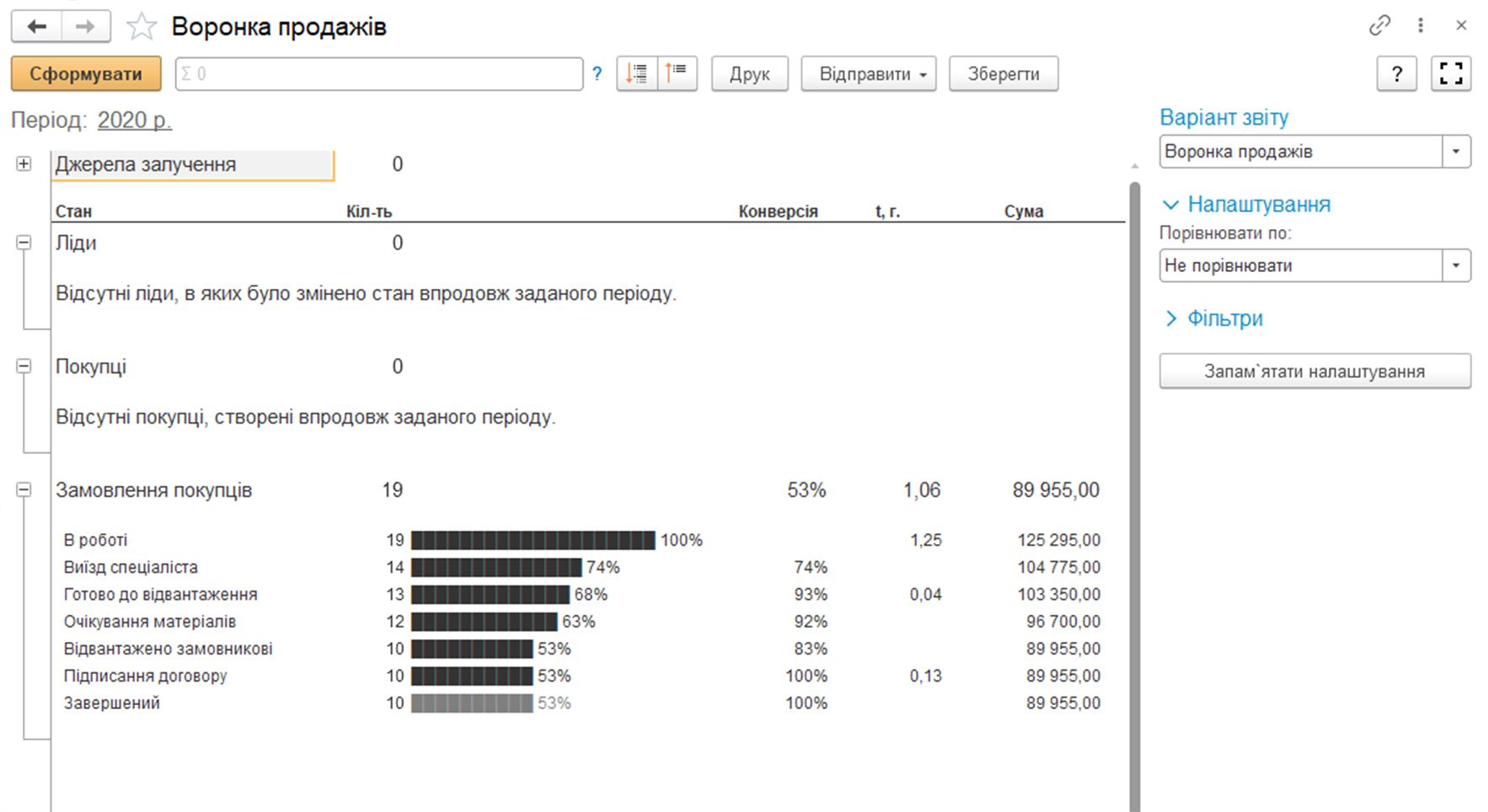Select the В роботі row label

[96, 540]
